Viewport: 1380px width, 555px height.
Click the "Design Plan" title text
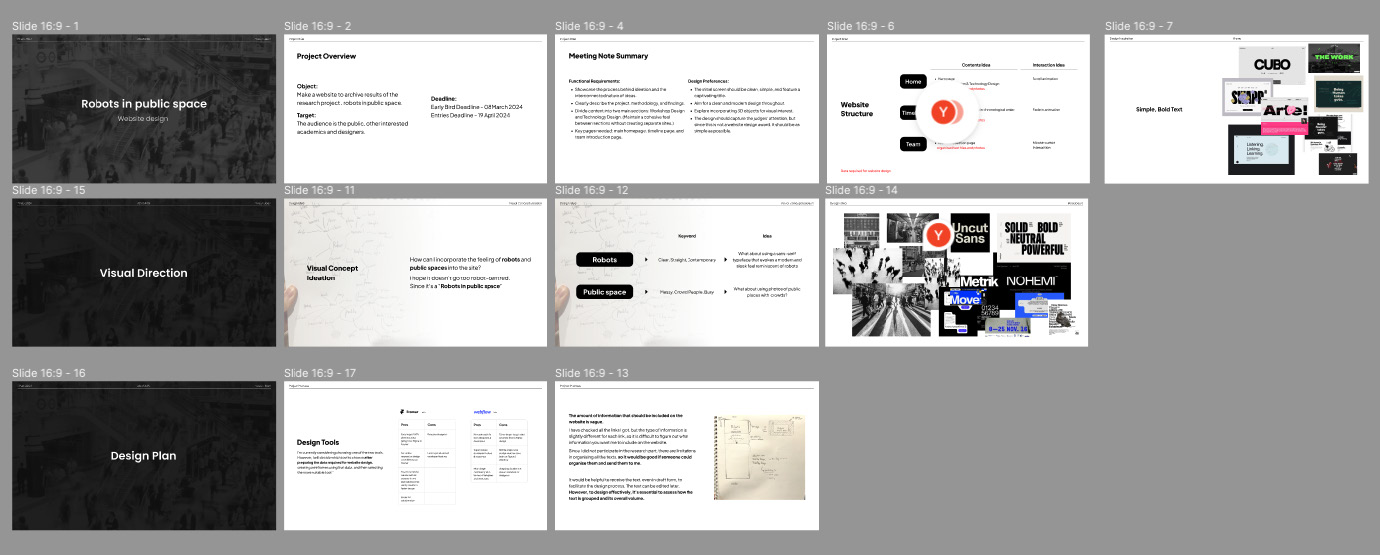(143, 456)
